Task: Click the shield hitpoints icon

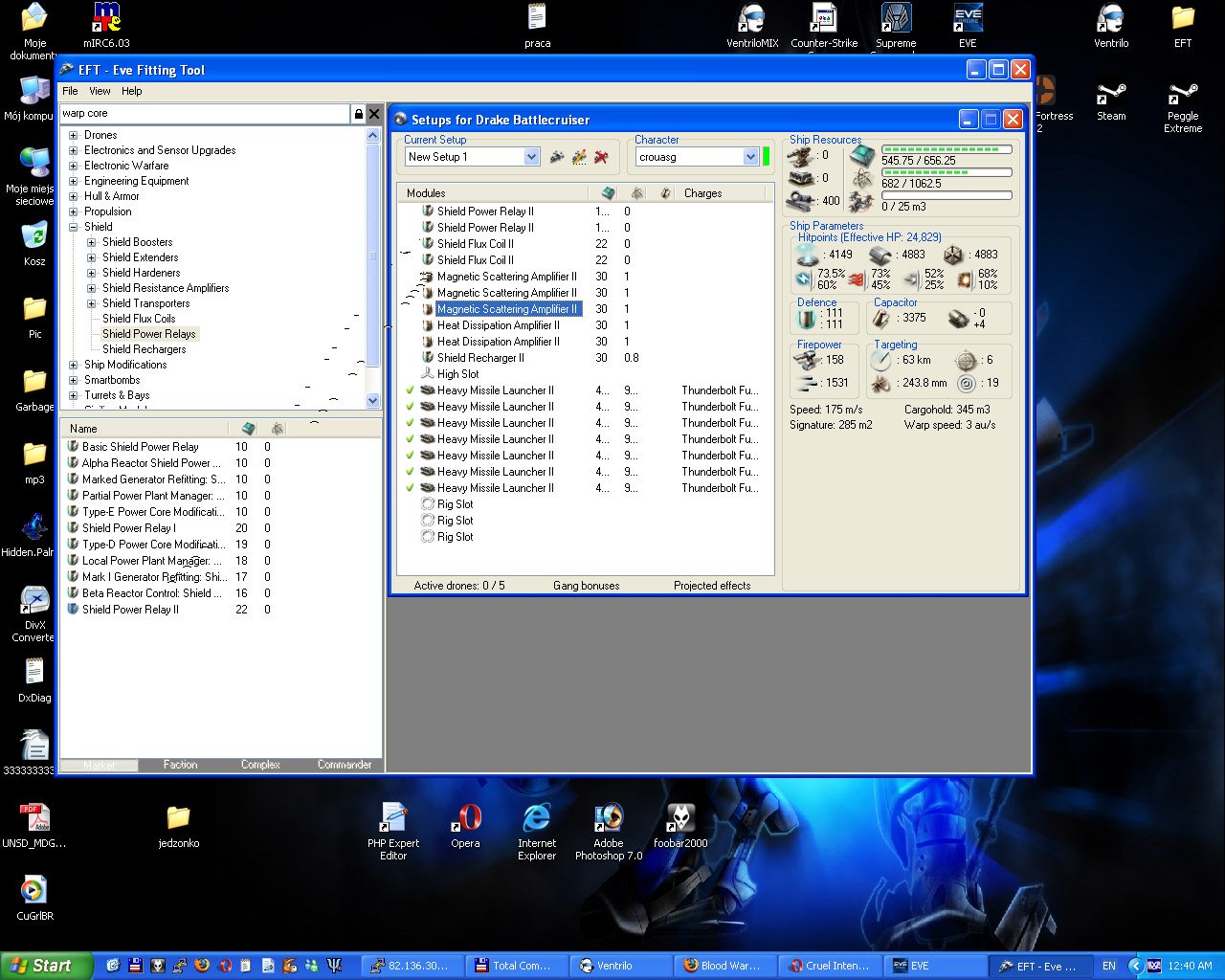Action: click(x=807, y=255)
